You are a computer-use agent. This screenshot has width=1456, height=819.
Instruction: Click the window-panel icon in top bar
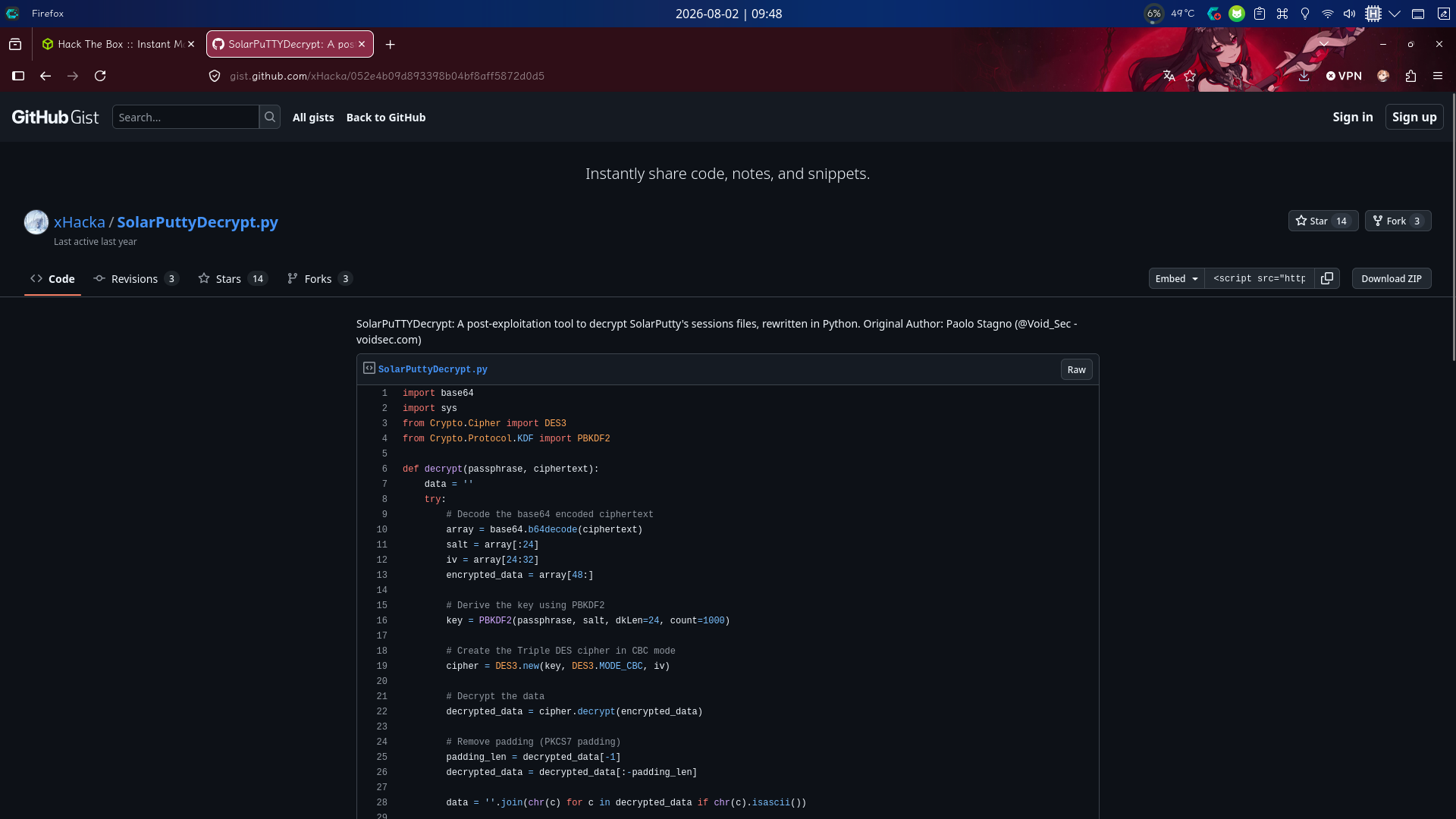(x=1418, y=14)
